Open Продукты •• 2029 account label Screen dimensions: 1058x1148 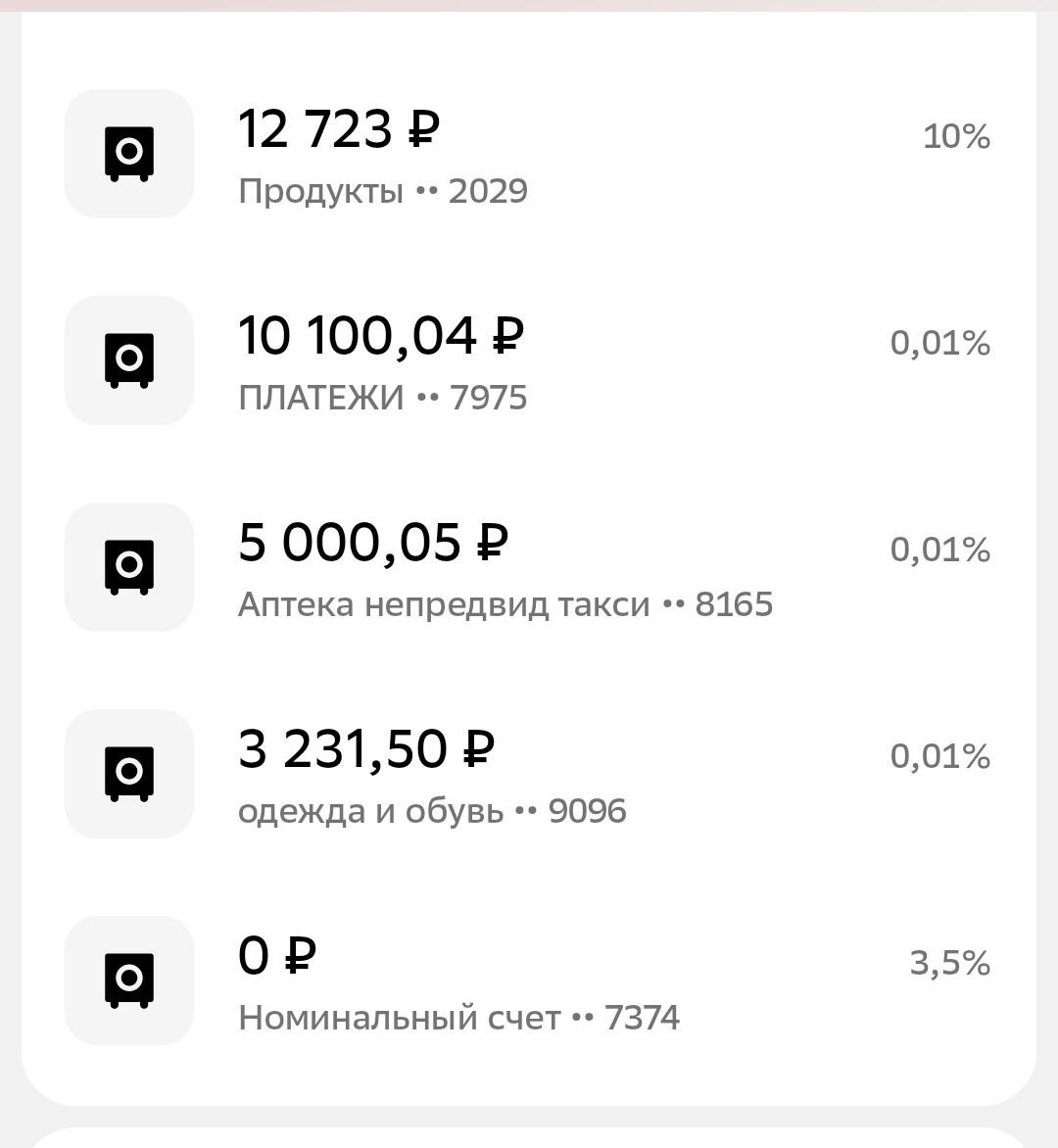tap(383, 191)
